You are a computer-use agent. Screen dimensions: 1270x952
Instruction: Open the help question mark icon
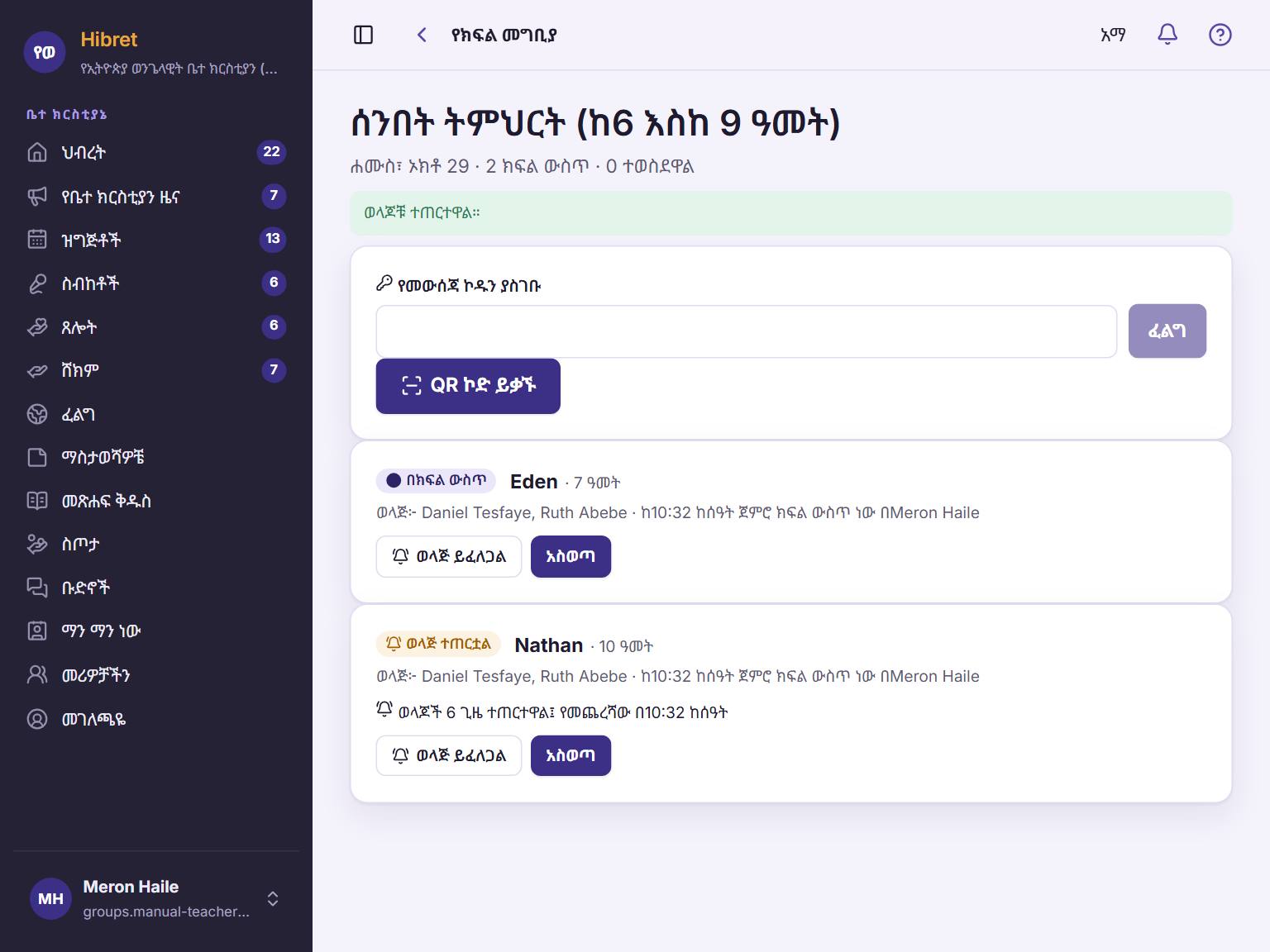click(1220, 35)
